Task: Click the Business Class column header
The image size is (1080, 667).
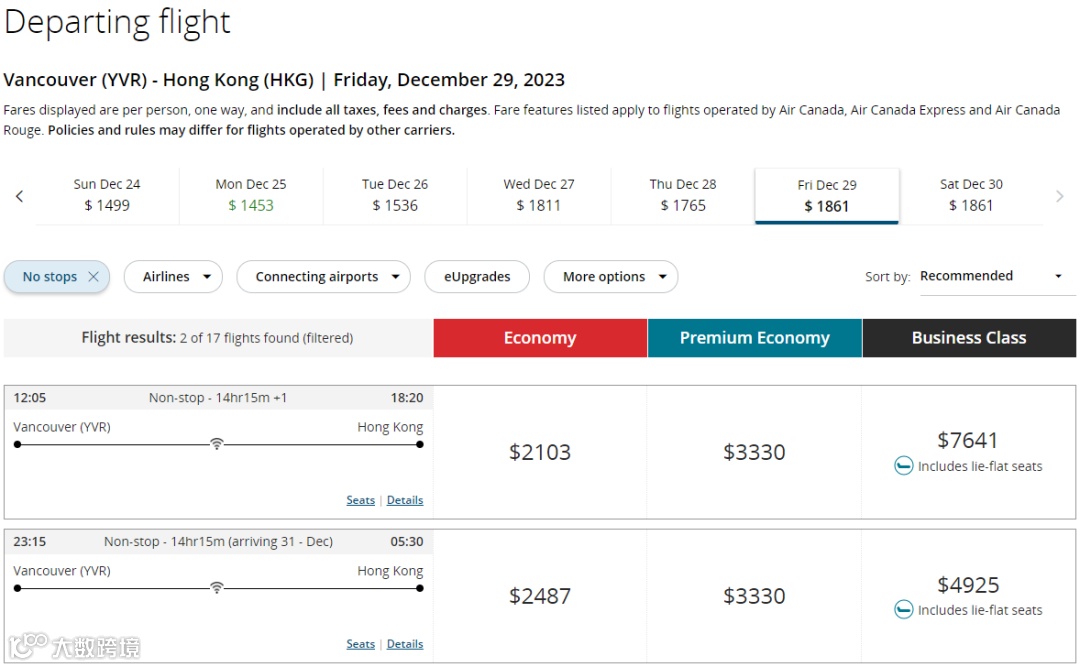Action: coord(969,338)
